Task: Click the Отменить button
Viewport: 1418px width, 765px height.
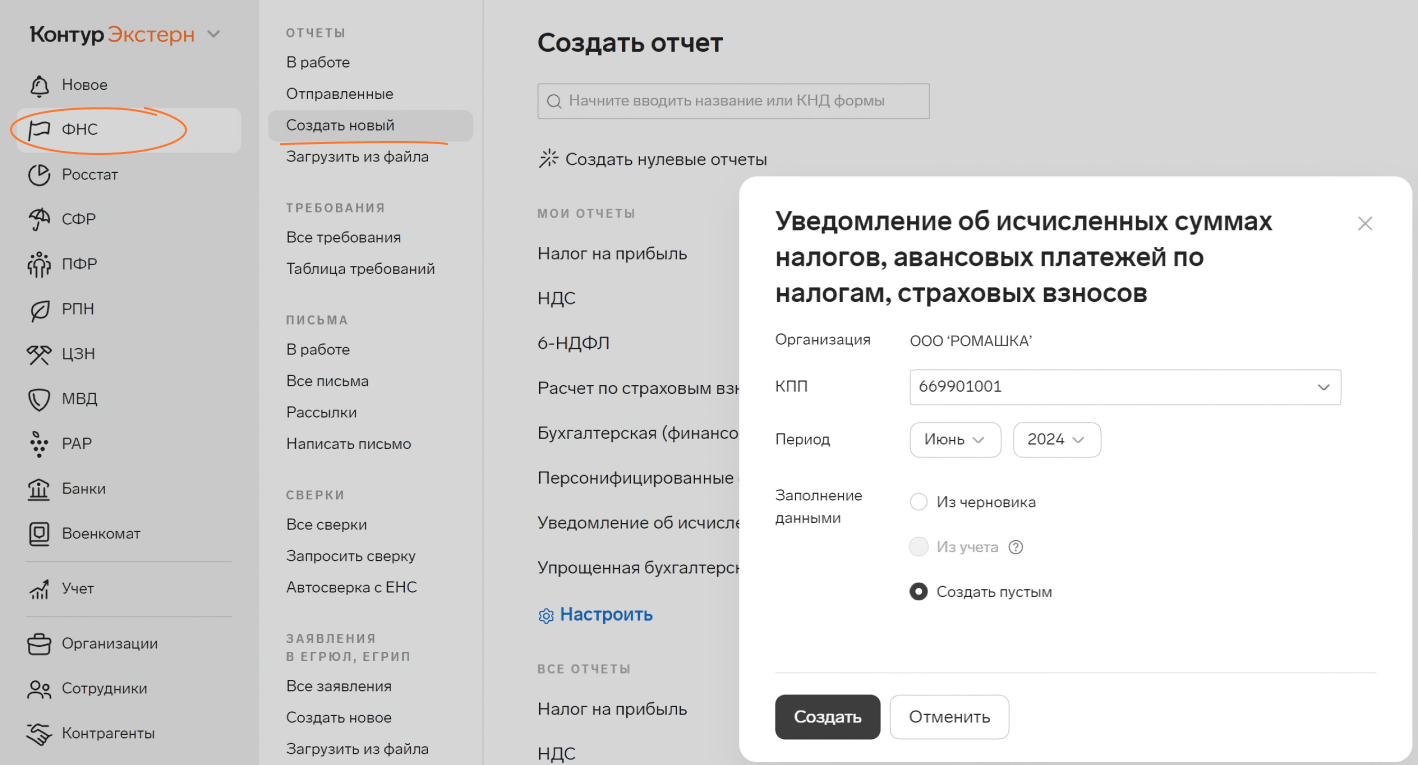Action: click(949, 717)
